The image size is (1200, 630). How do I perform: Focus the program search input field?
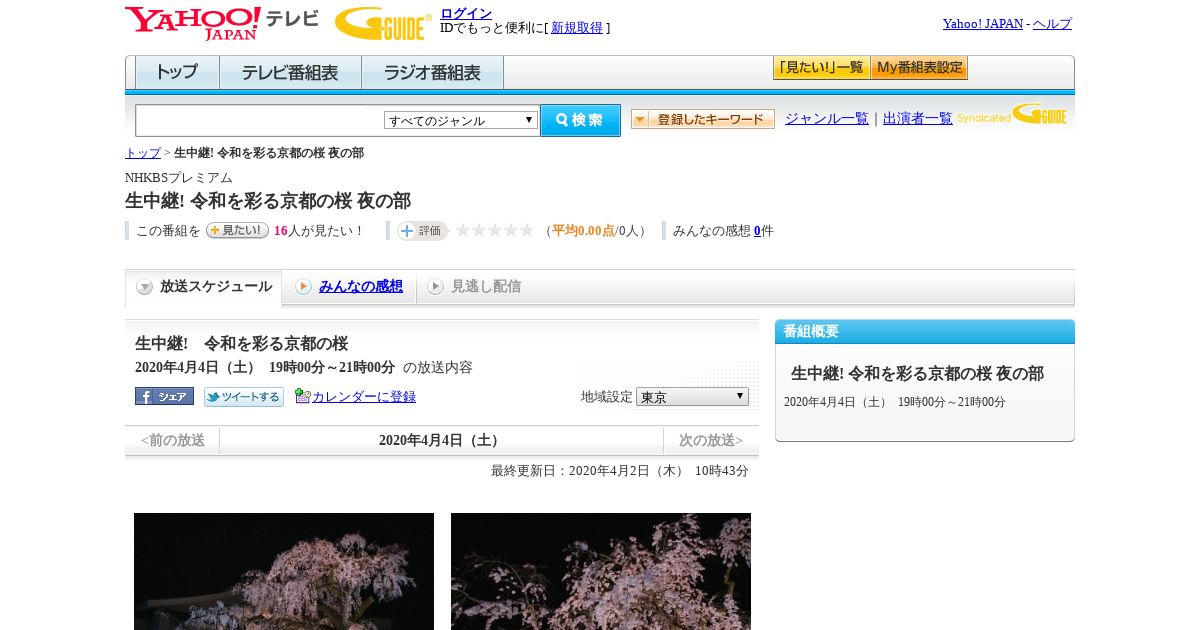[260, 120]
